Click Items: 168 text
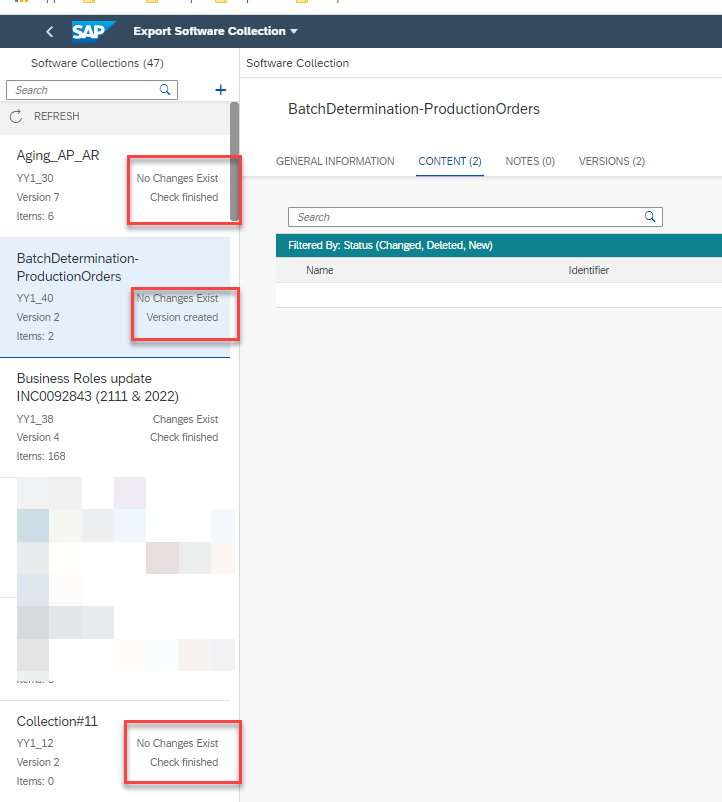The width and height of the screenshot is (722, 802). coord(41,456)
